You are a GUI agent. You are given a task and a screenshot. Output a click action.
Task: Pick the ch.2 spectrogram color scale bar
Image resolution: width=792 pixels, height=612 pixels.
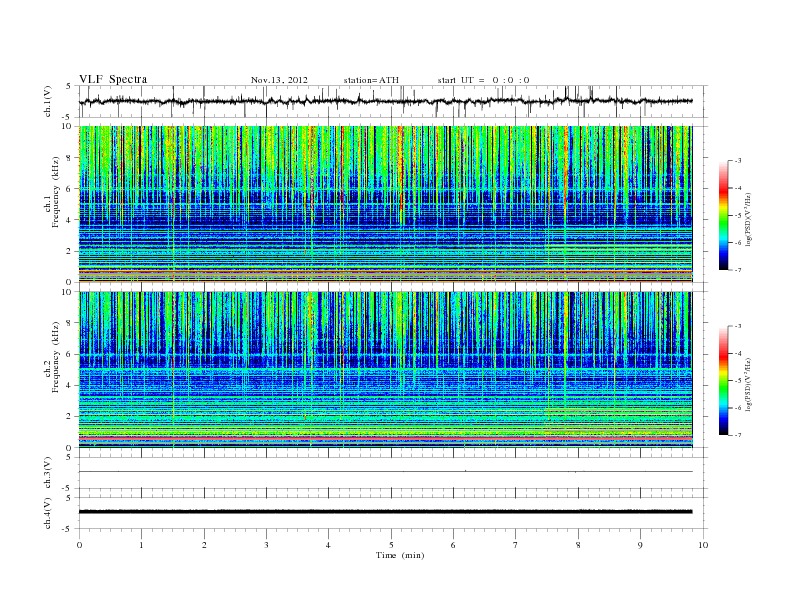(x=724, y=381)
